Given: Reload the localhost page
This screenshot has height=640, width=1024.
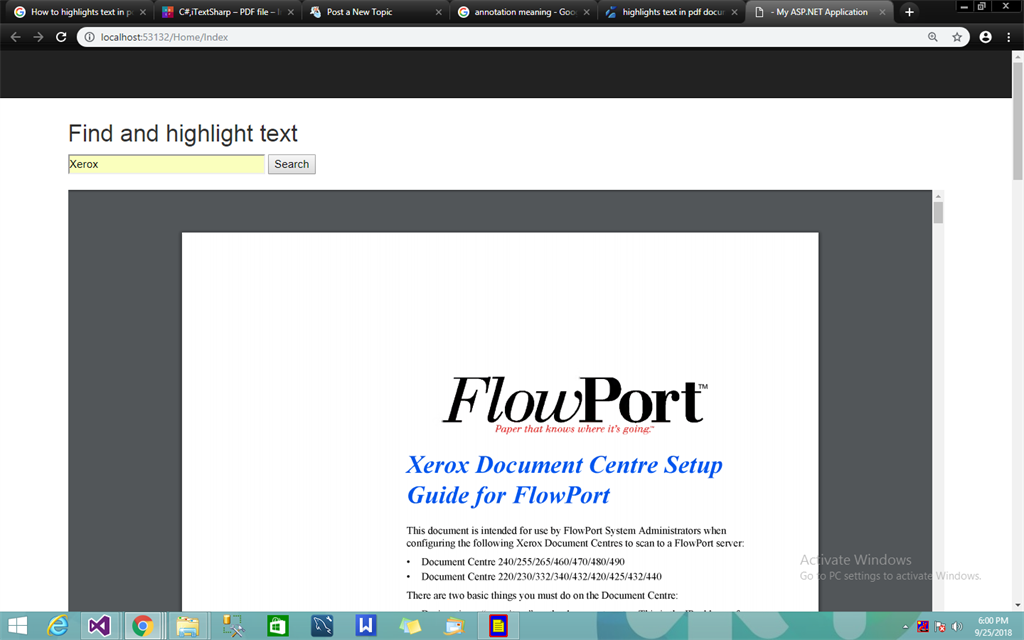Looking at the screenshot, I should (x=61, y=37).
